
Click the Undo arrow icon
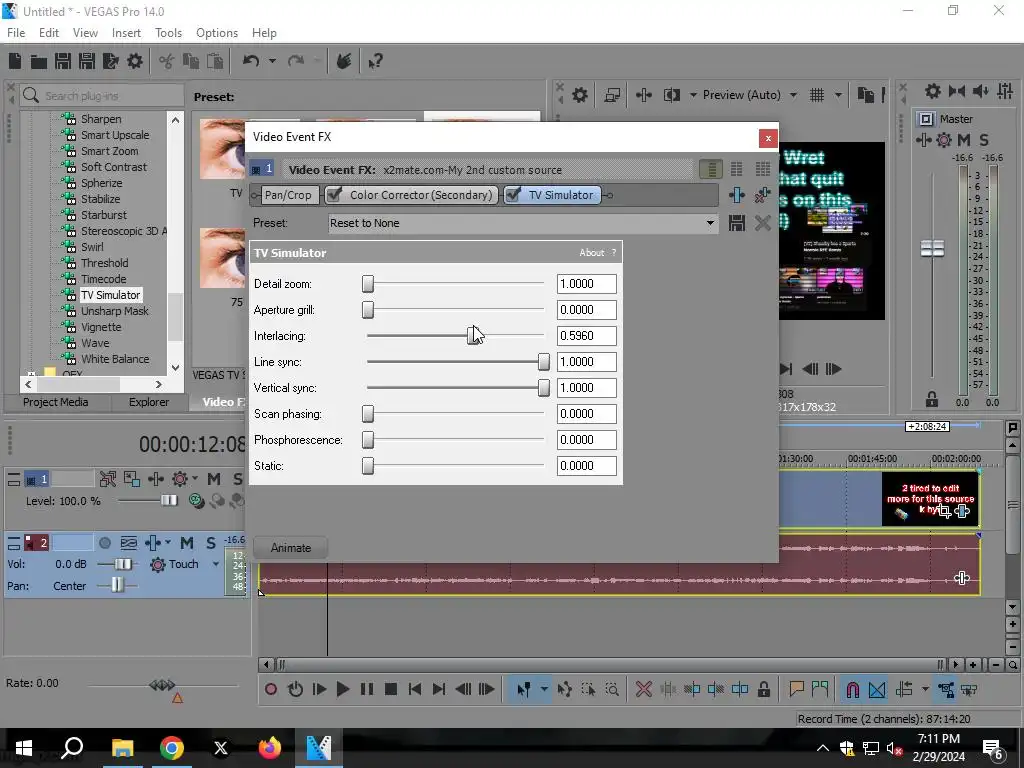point(251,61)
